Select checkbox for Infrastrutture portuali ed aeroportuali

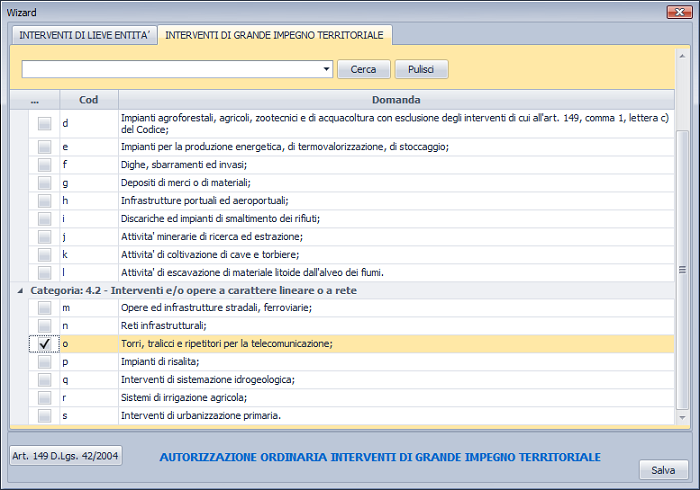coord(44,200)
